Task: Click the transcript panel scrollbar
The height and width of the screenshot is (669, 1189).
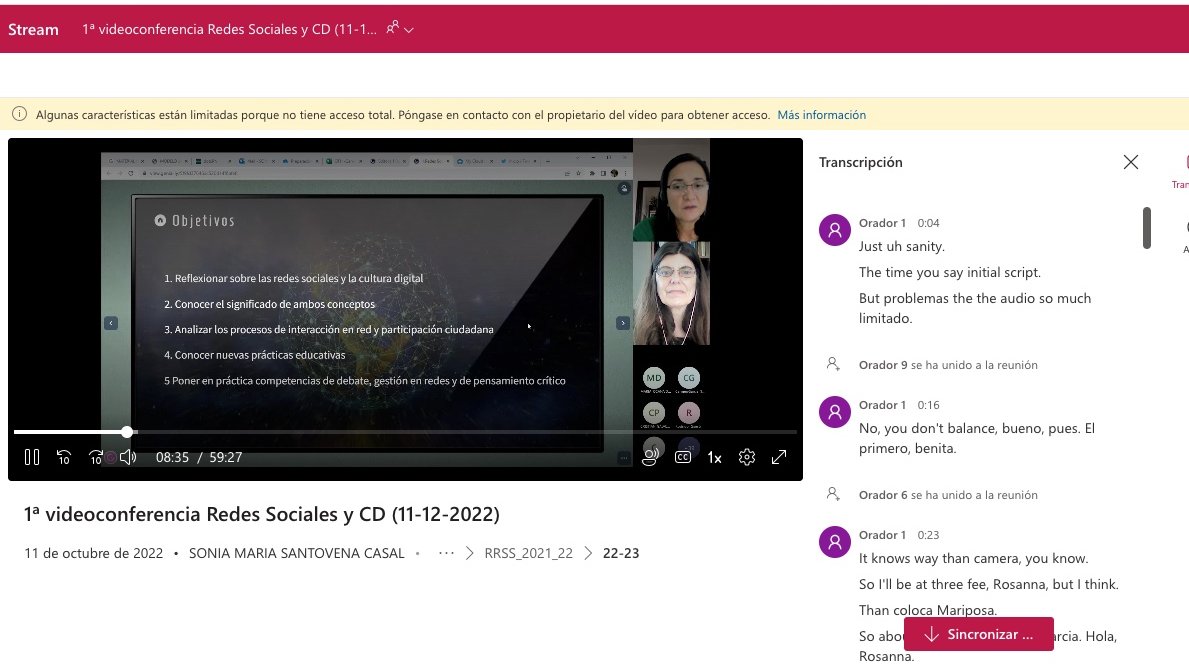Action: [1147, 228]
